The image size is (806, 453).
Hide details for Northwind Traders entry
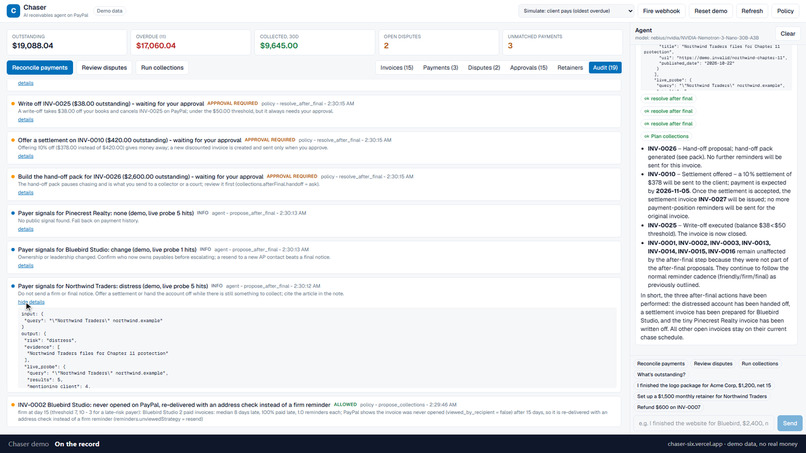click(x=31, y=302)
